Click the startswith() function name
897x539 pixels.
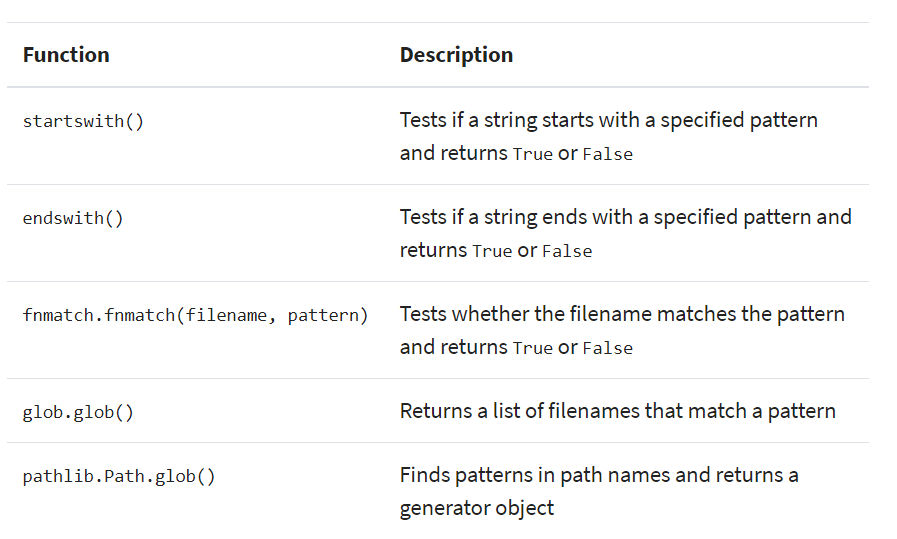(83, 121)
